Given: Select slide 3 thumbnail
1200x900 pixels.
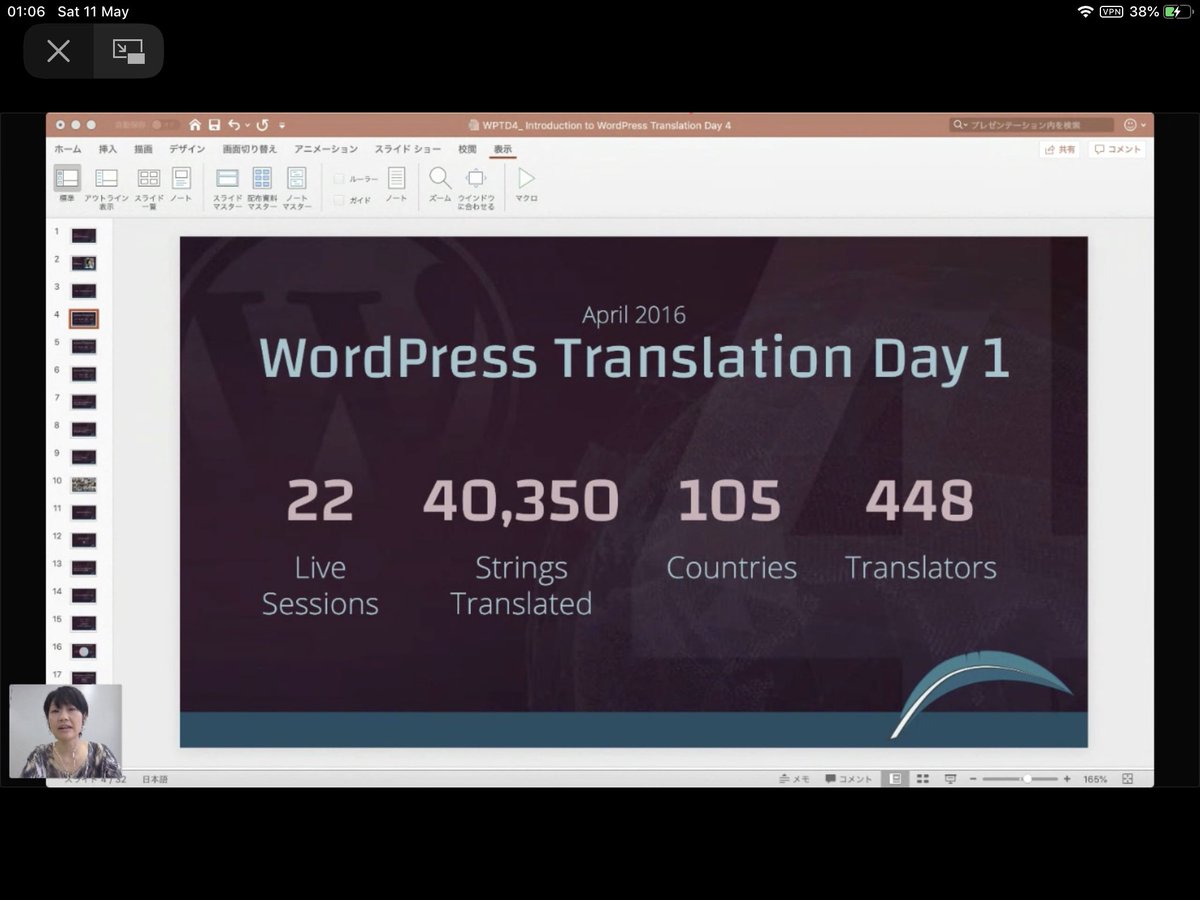Looking at the screenshot, I should (84, 291).
